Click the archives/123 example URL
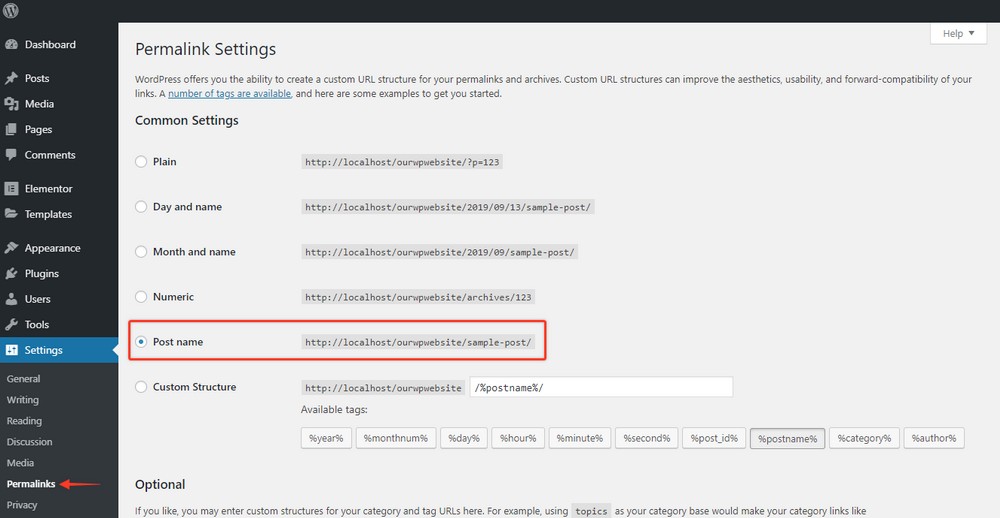Viewport: 1000px width, 518px height. point(418,297)
